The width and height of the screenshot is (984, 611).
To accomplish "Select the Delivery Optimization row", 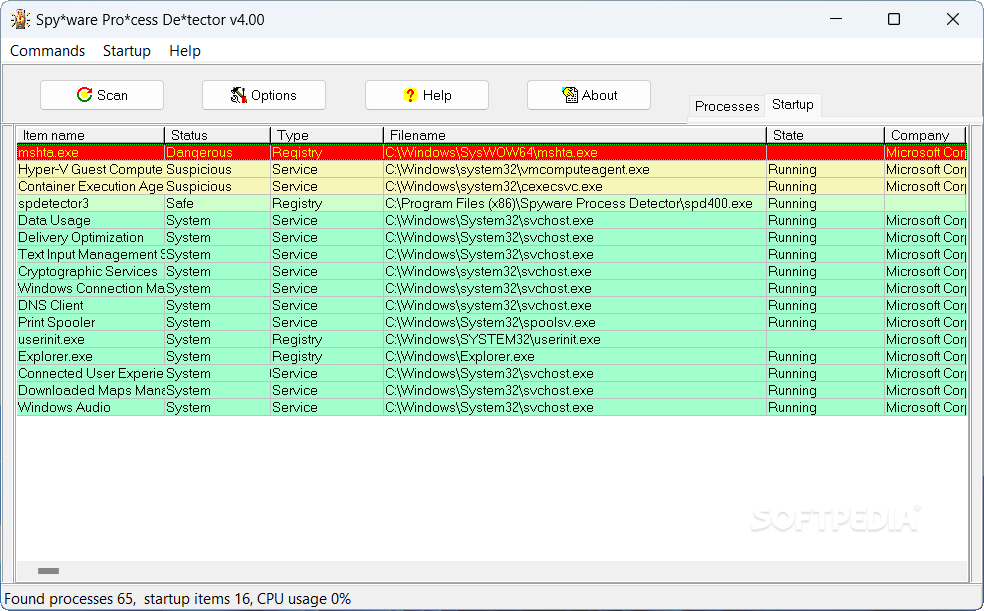I will tap(491, 237).
